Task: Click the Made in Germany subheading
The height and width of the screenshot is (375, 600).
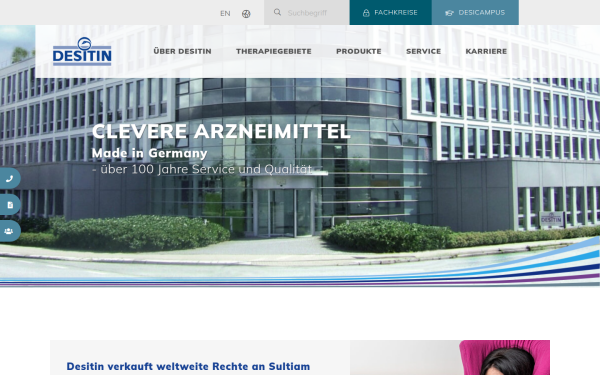Action: coord(149,153)
